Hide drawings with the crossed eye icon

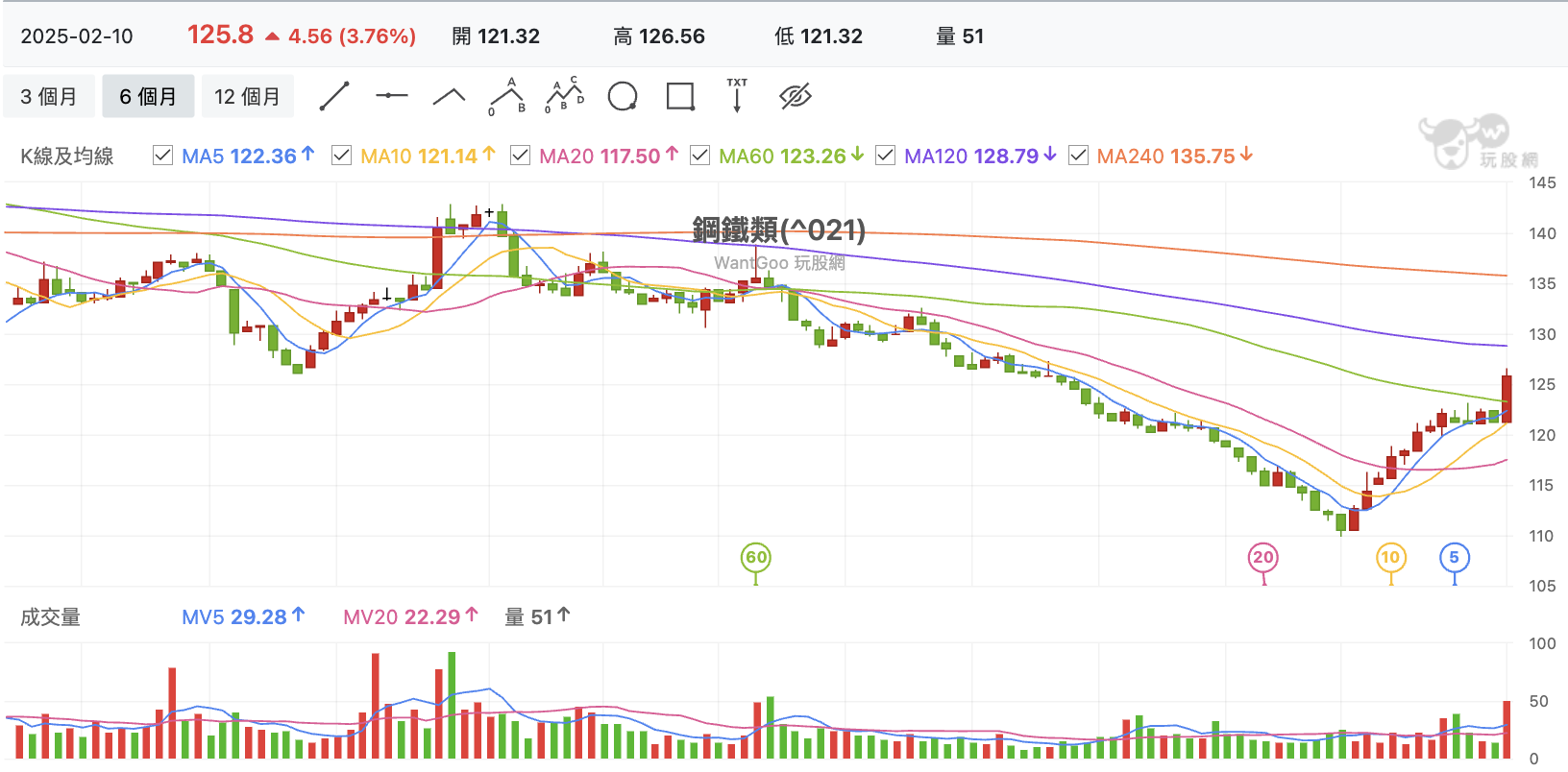coord(796,96)
